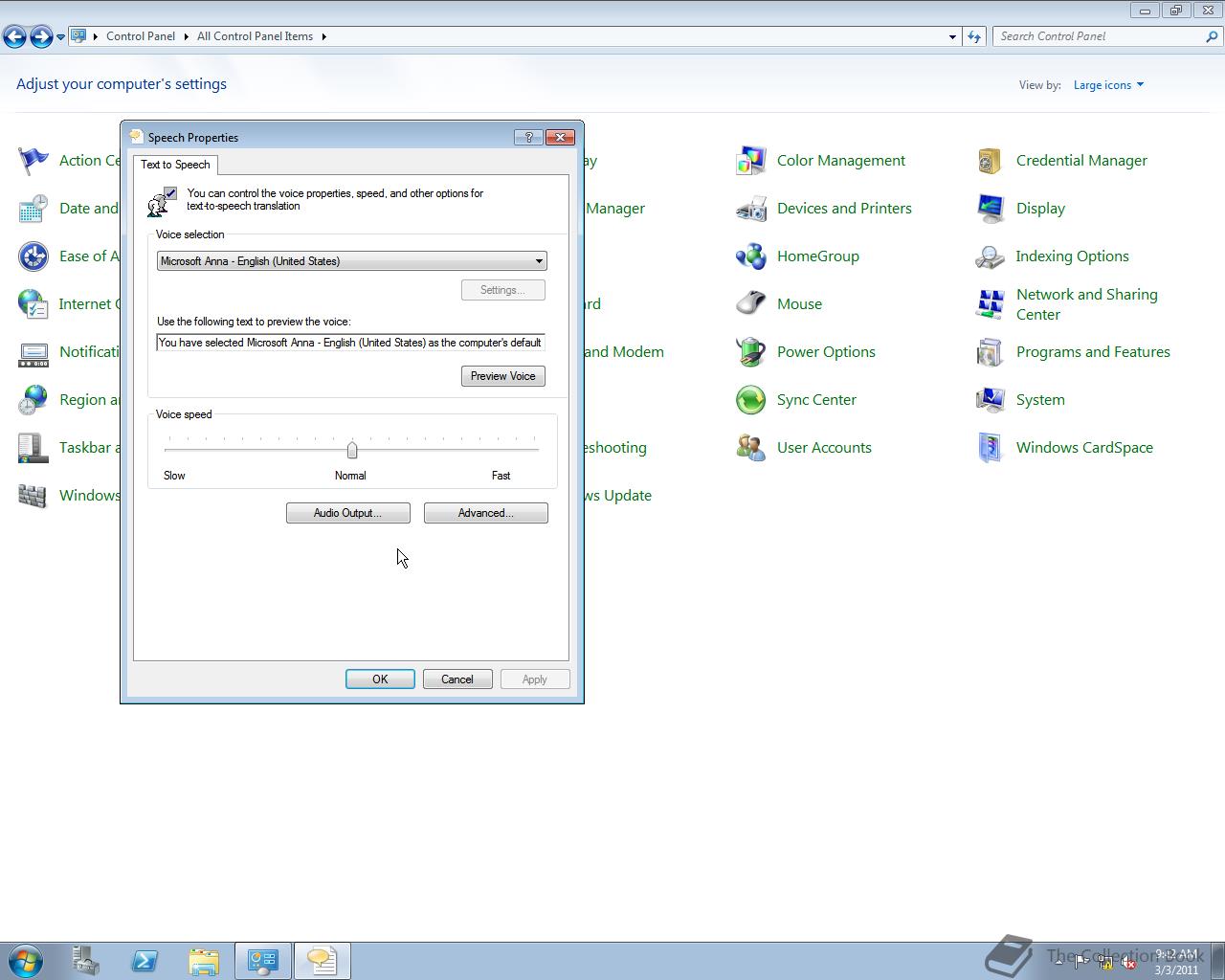
Task: Select the Text to Speech tab
Action: [x=175, y=165]
